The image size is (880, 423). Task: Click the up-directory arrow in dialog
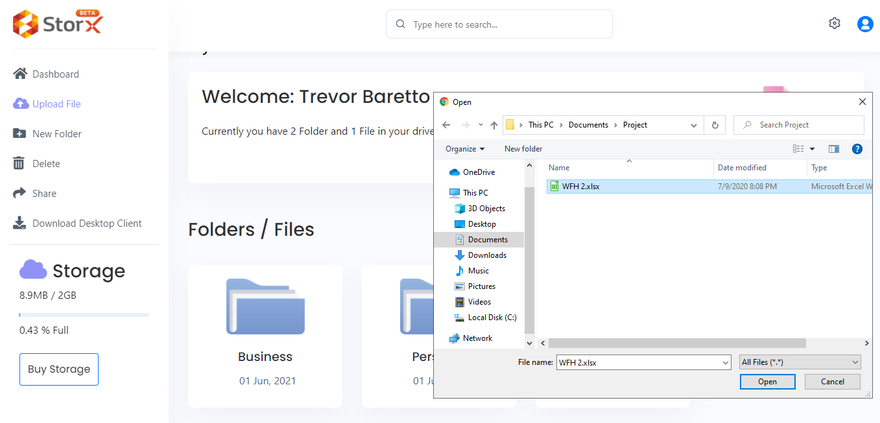point(494,125)
